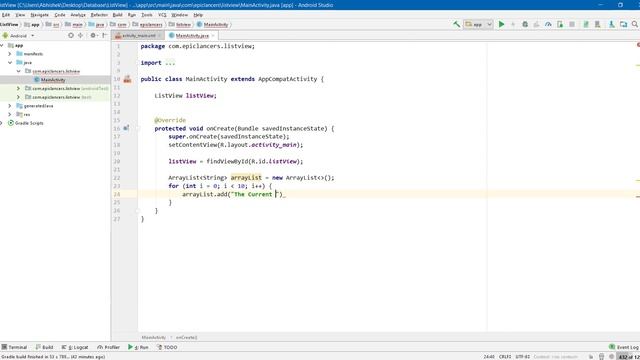Viewport: 640px width, 360px height.
Task: Expand the manifests folder
Action: pos(10,54)
